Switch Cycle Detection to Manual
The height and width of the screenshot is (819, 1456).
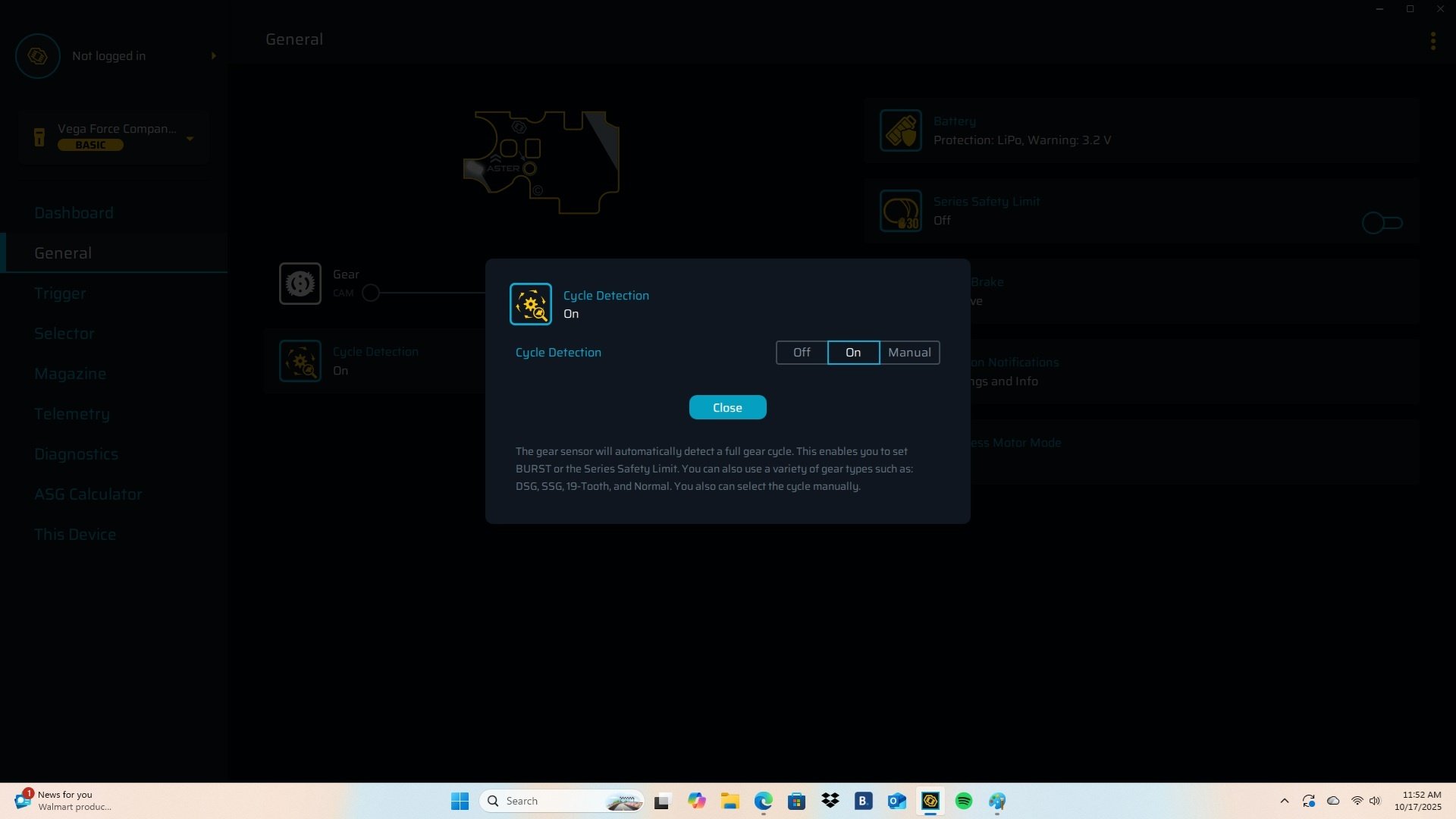point(908,353)
